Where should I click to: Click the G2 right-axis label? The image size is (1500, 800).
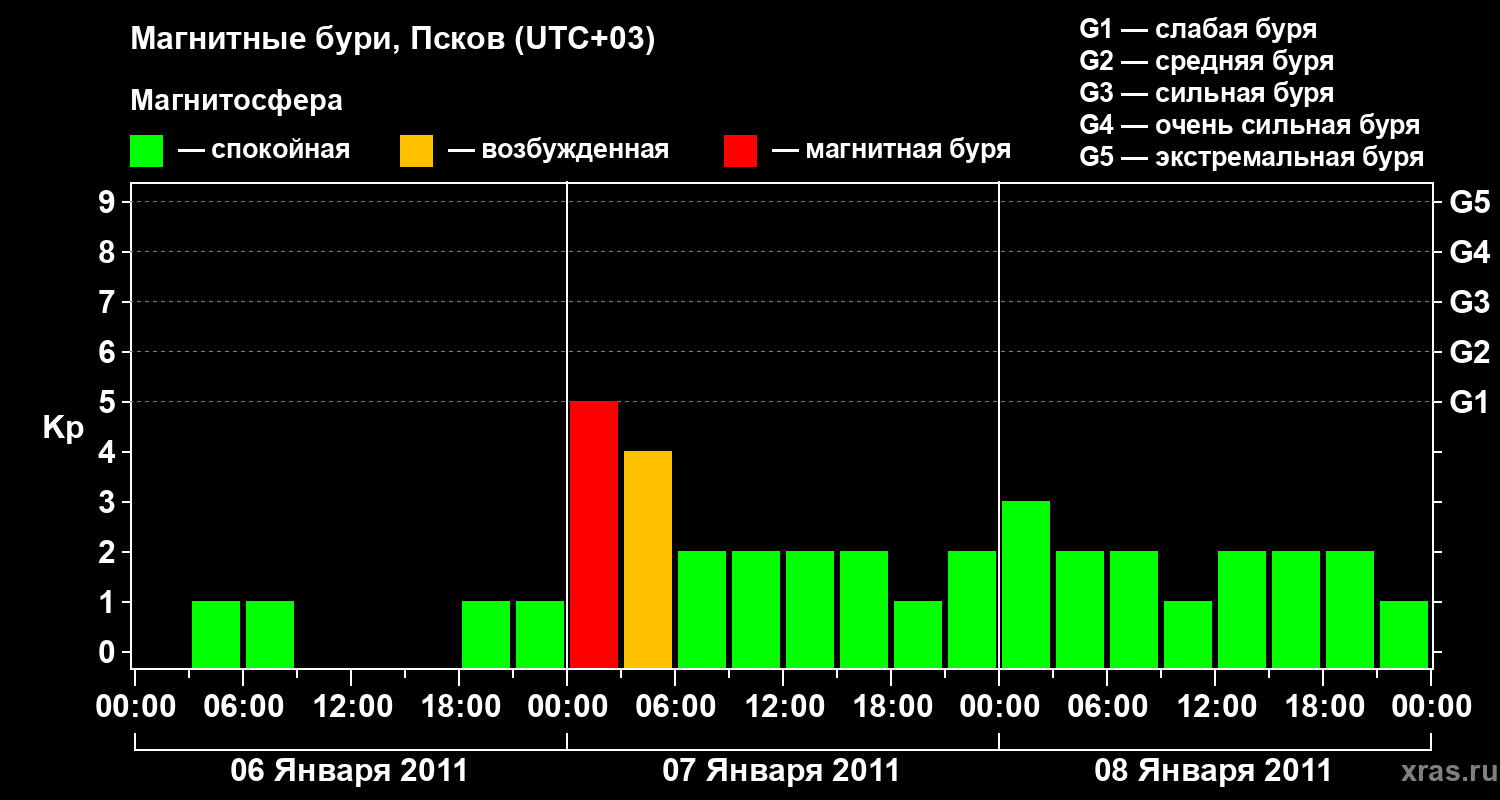coord(1470,352)
